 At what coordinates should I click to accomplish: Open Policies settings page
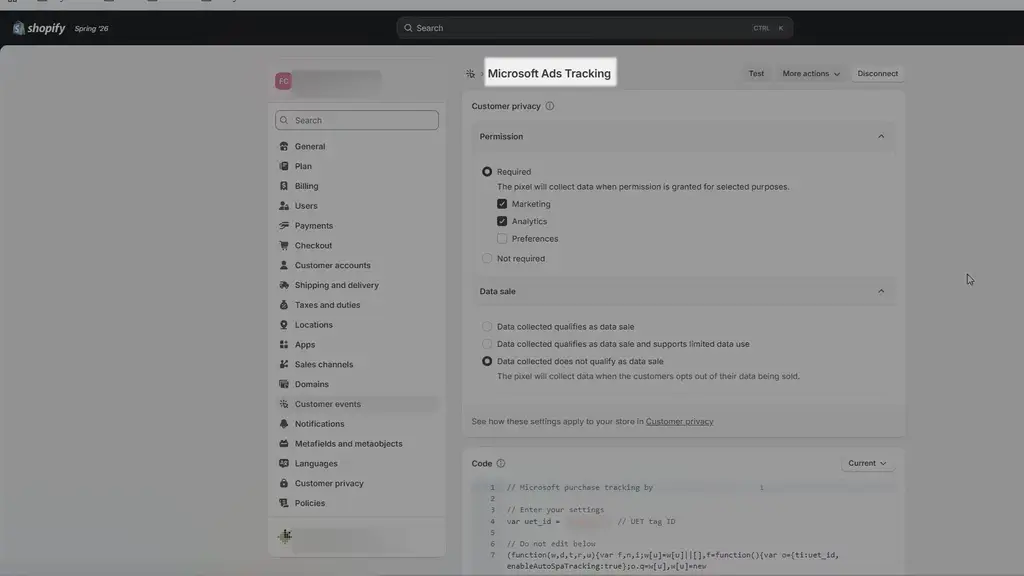[x=357, y=503]
